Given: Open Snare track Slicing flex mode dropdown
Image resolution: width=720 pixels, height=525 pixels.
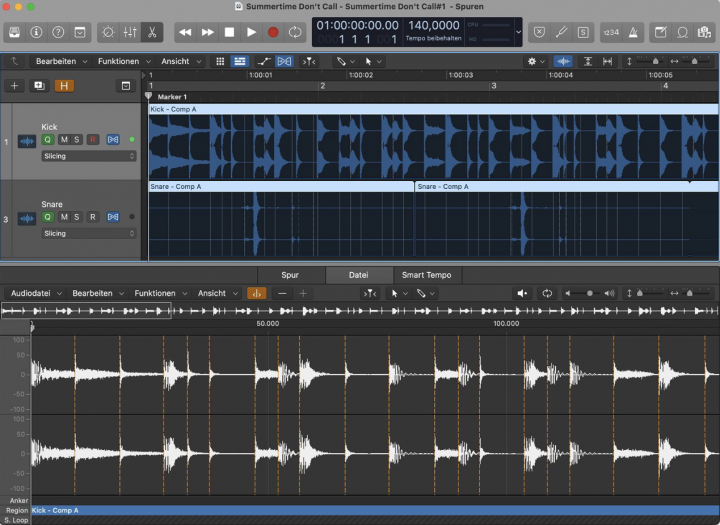Looking at the screenshot, I should coord(89,233).
